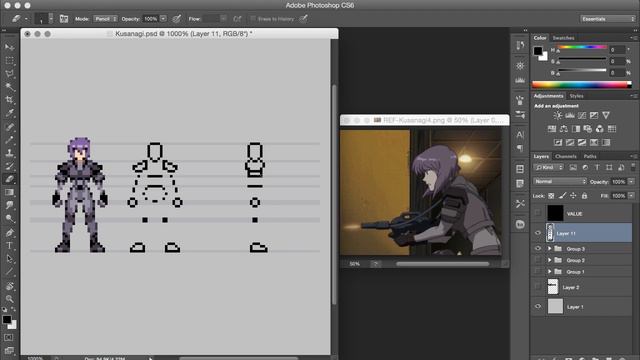Select the Path Selection tool
The image size is (640, 360).
point(9,259)
